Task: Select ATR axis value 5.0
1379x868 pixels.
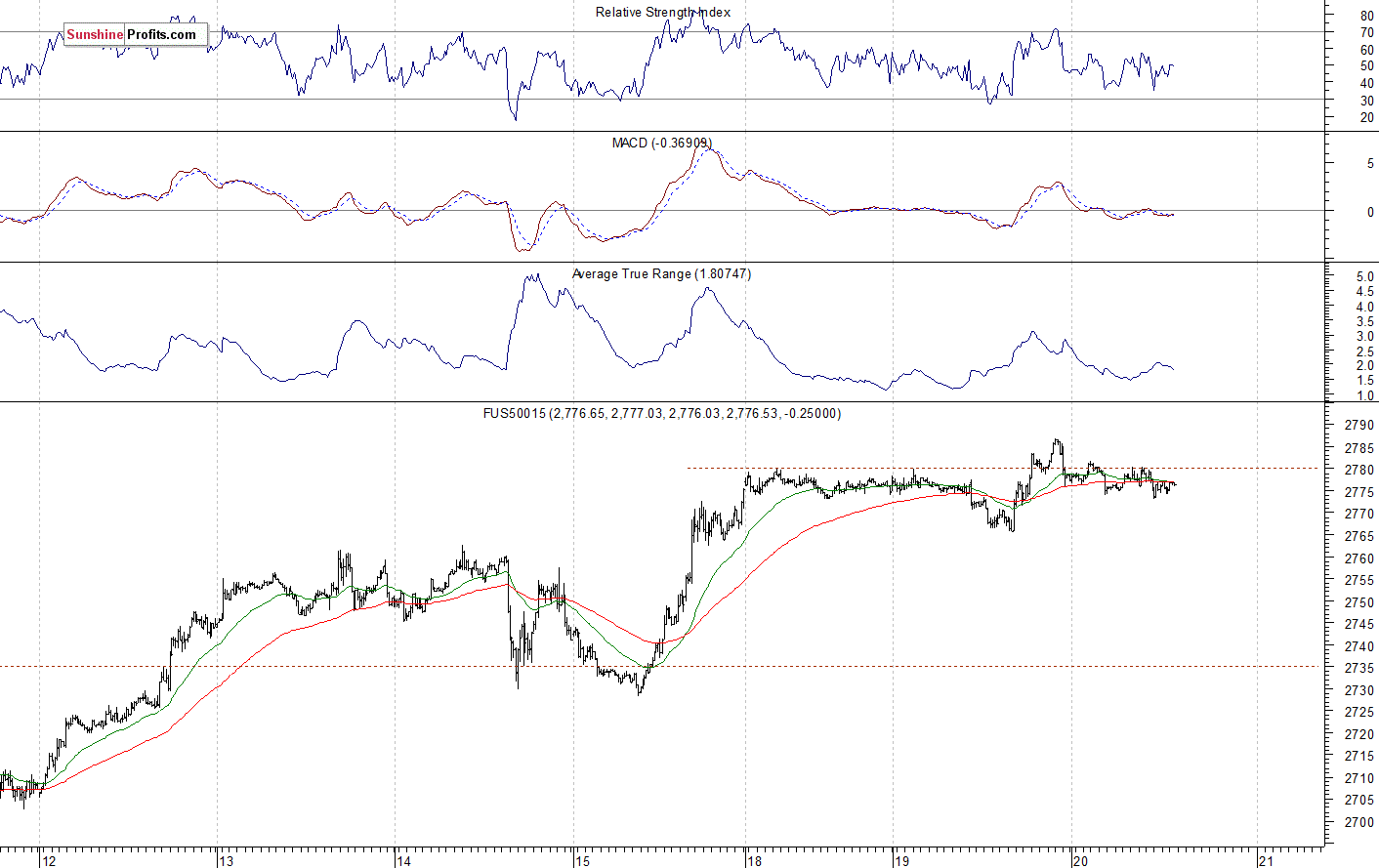Action: tap(1365, 277)
